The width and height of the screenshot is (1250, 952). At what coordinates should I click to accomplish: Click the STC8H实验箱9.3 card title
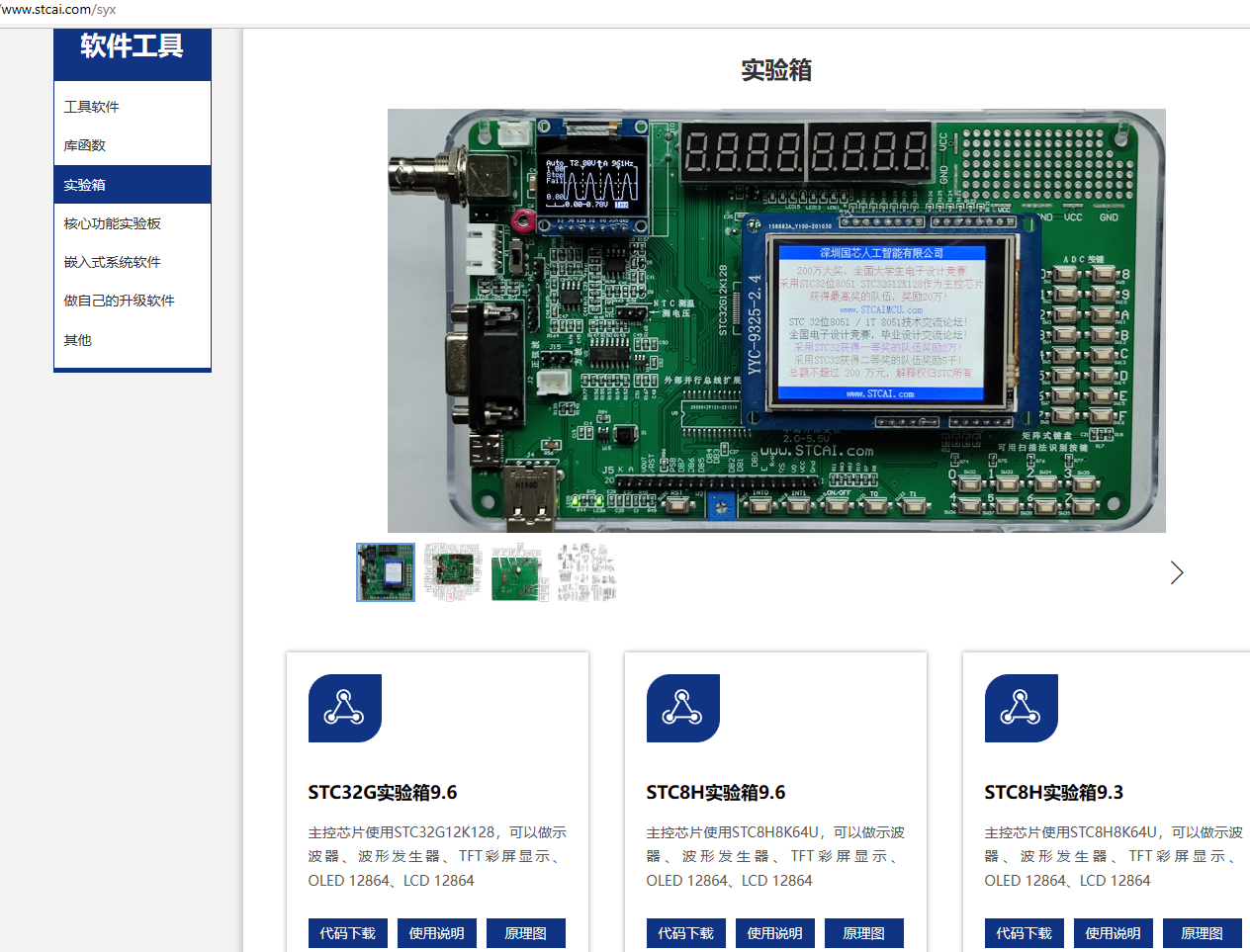tap(1054, 793)
